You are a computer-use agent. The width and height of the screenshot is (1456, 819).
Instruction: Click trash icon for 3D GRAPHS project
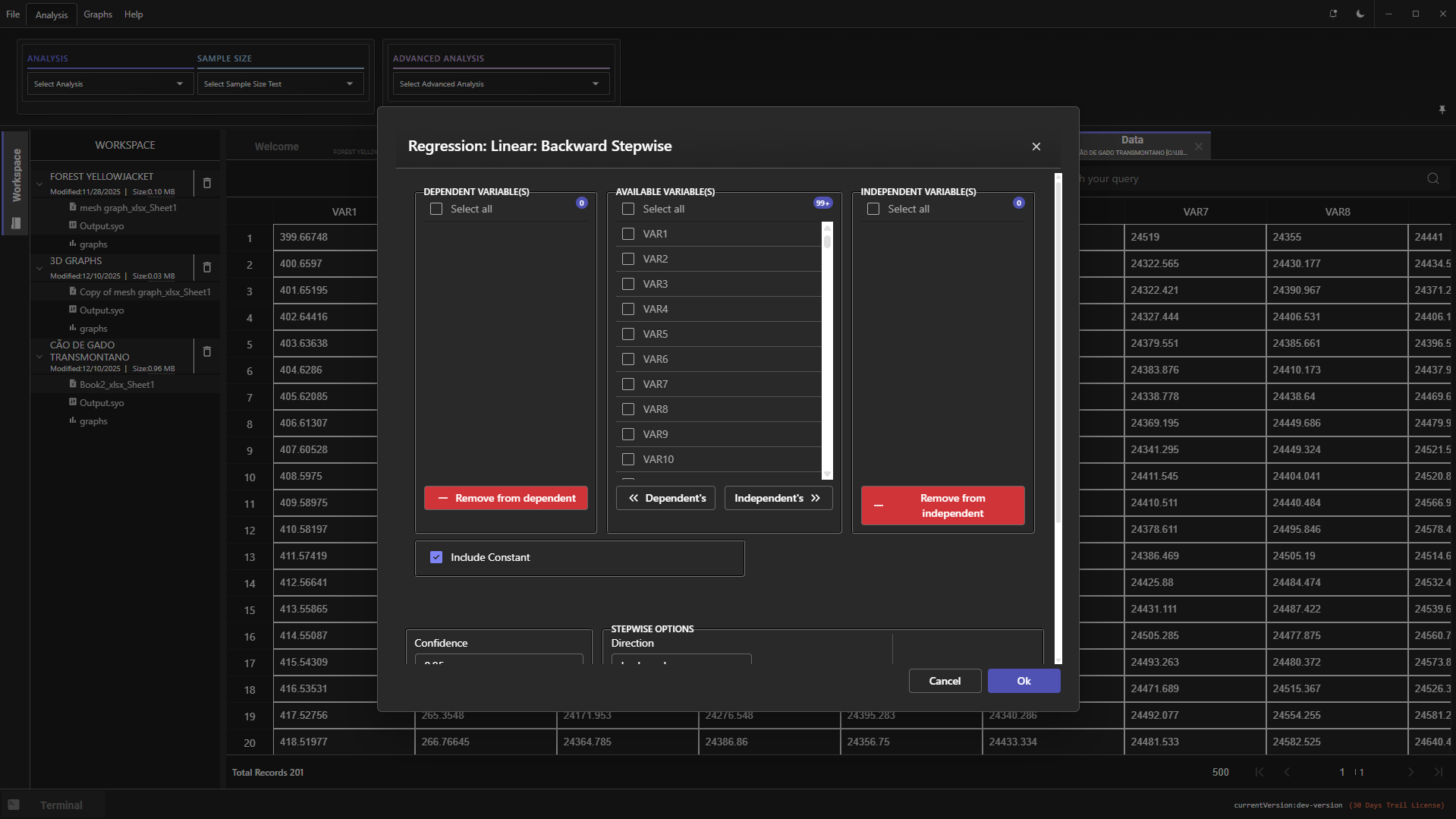206,267
